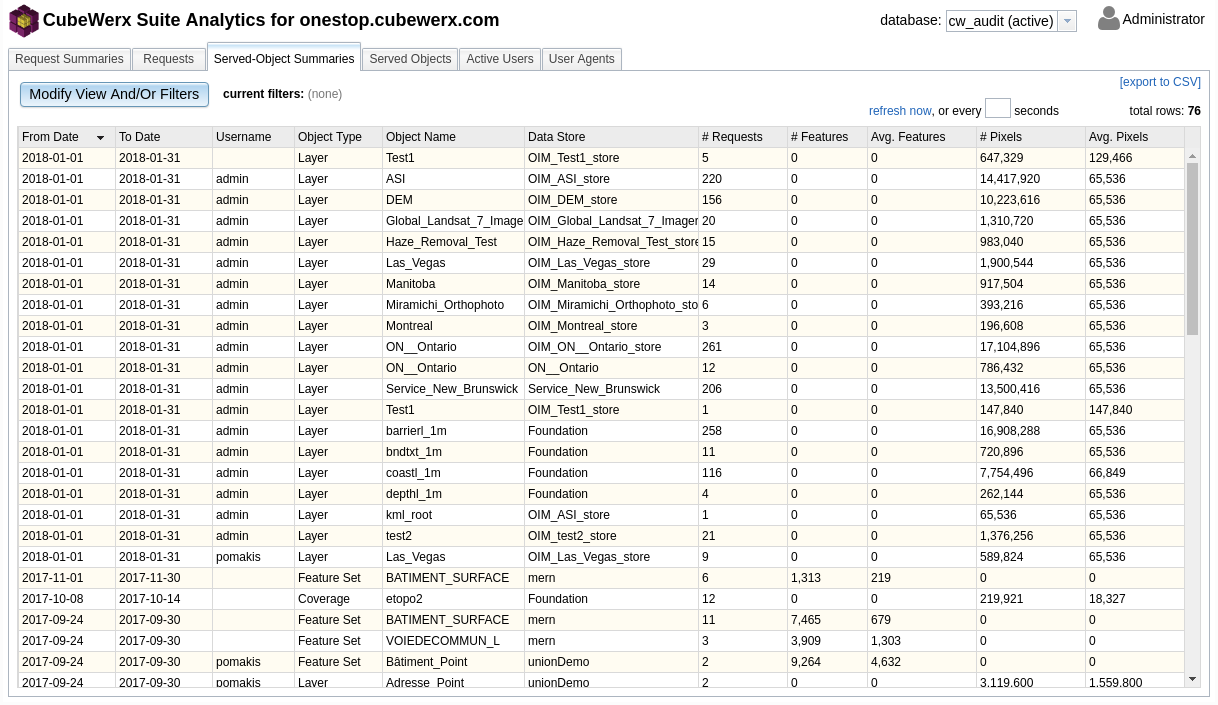Click the barrierl_1m object name cell
1218x705 pixels.
(x=453, y=431)
